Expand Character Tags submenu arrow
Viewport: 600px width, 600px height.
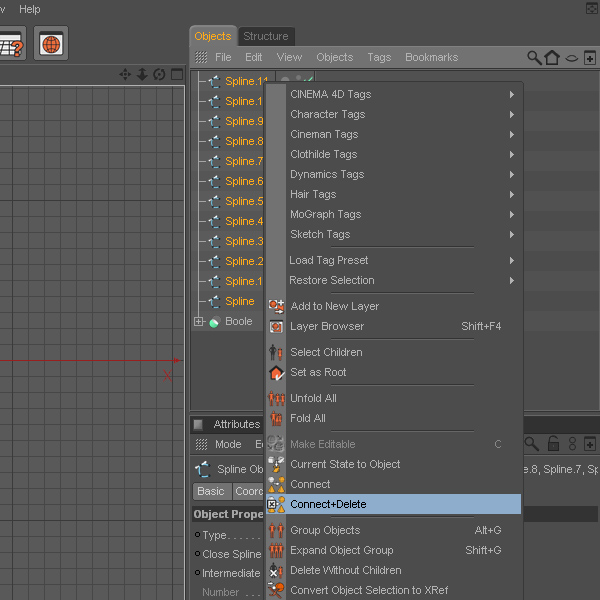click(512, 114)
